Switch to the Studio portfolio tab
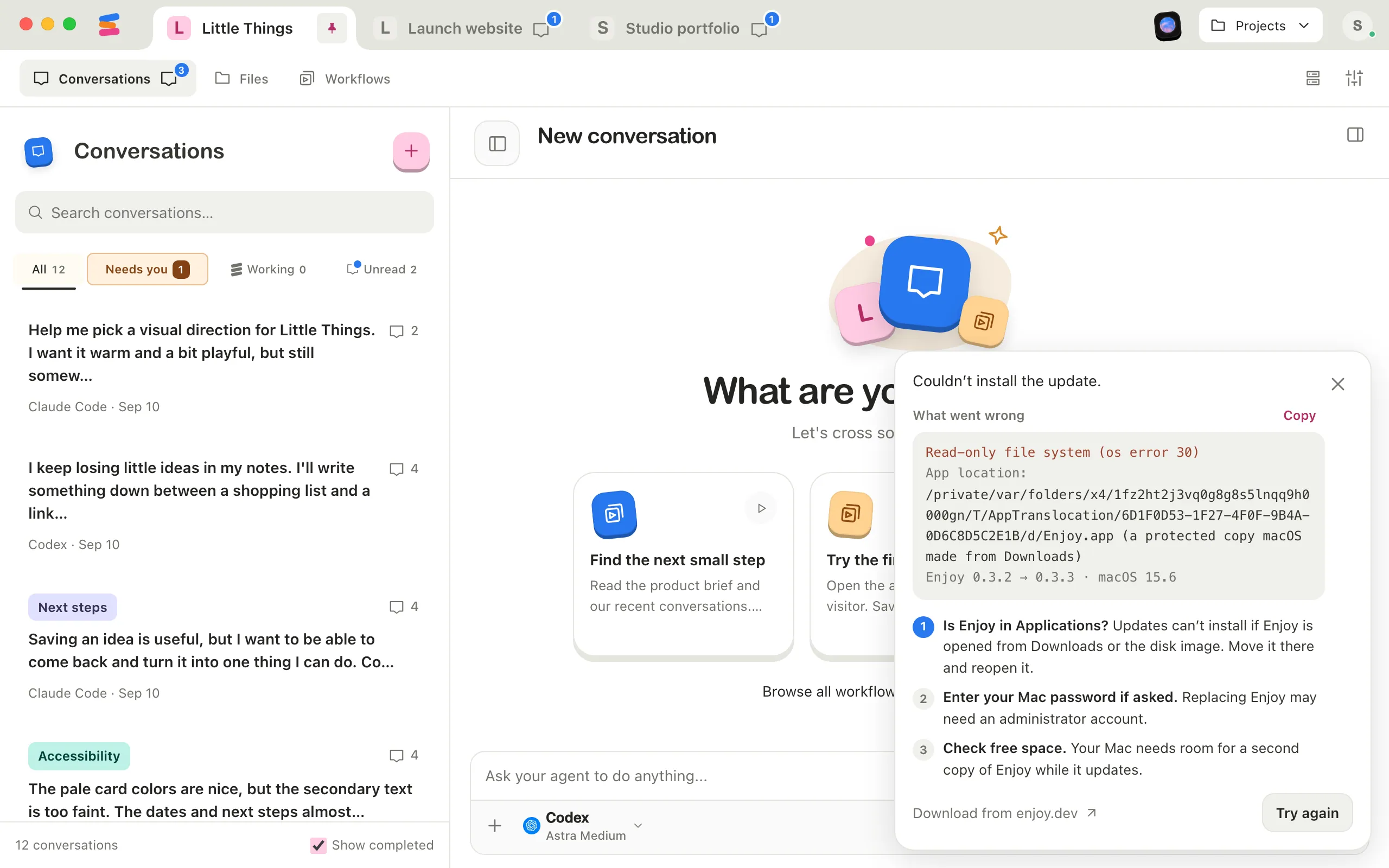Image resolution: width=1389 pixels, height=868 pixels. tap(684, 28)
